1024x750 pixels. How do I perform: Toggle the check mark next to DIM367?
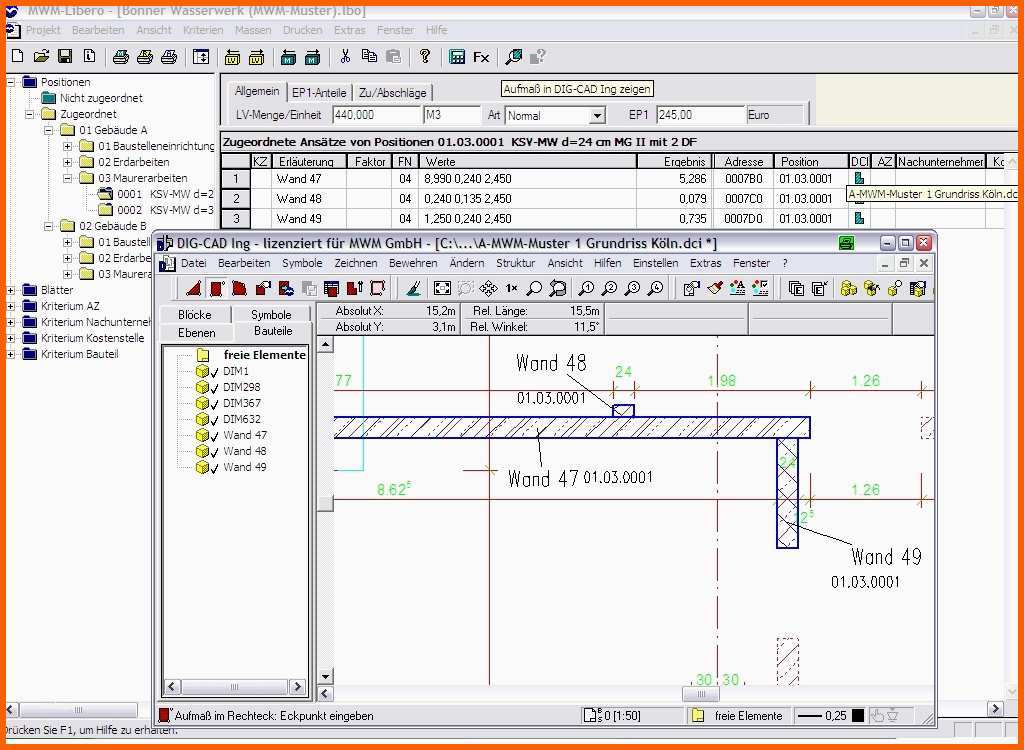pos(215,404)
